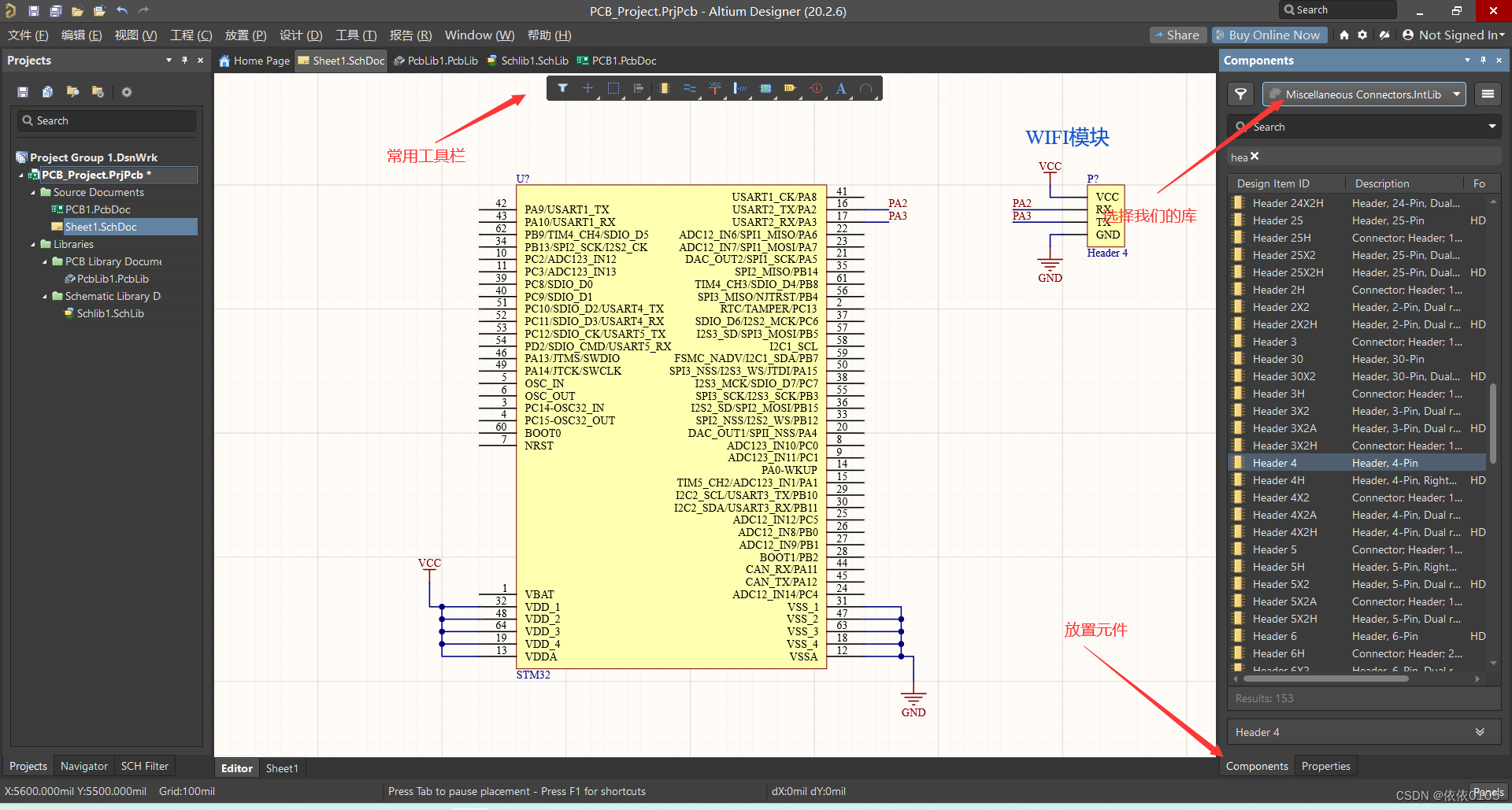This screenshot has height=810, width=1512.
Task: Click the Buy Online Now button
Action: coord(1269,35)
